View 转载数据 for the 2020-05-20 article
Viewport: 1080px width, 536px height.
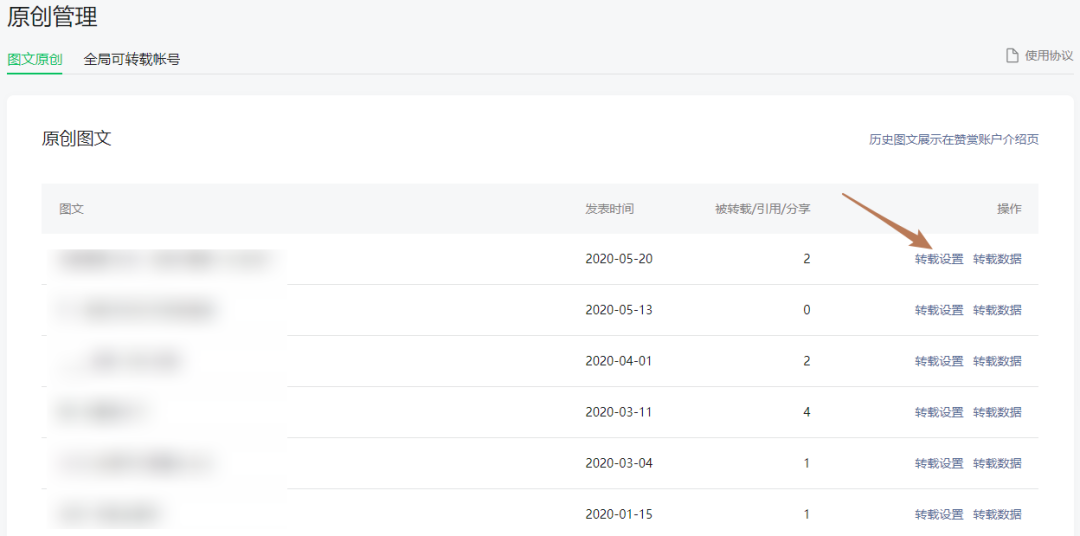pyautogui.click(x=997, y=259)
